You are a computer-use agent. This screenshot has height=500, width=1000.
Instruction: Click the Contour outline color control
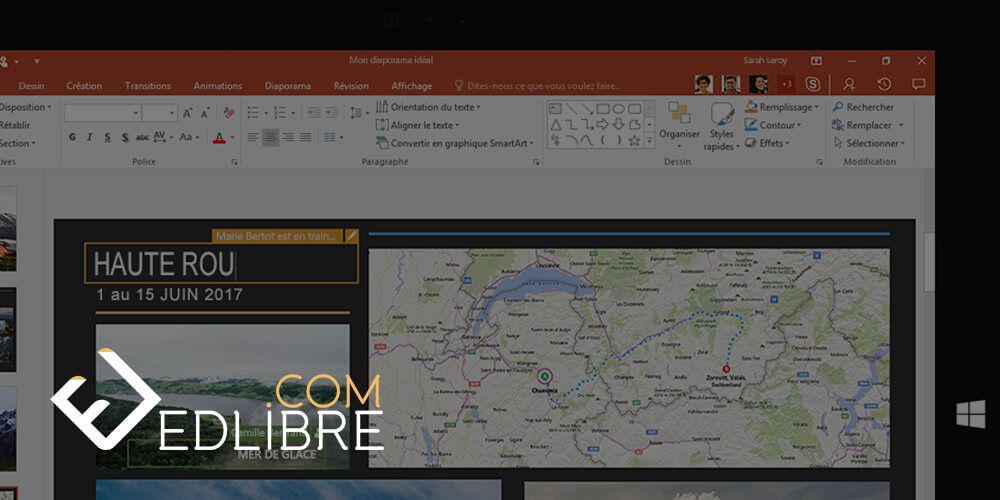click(x=772, y=125)
